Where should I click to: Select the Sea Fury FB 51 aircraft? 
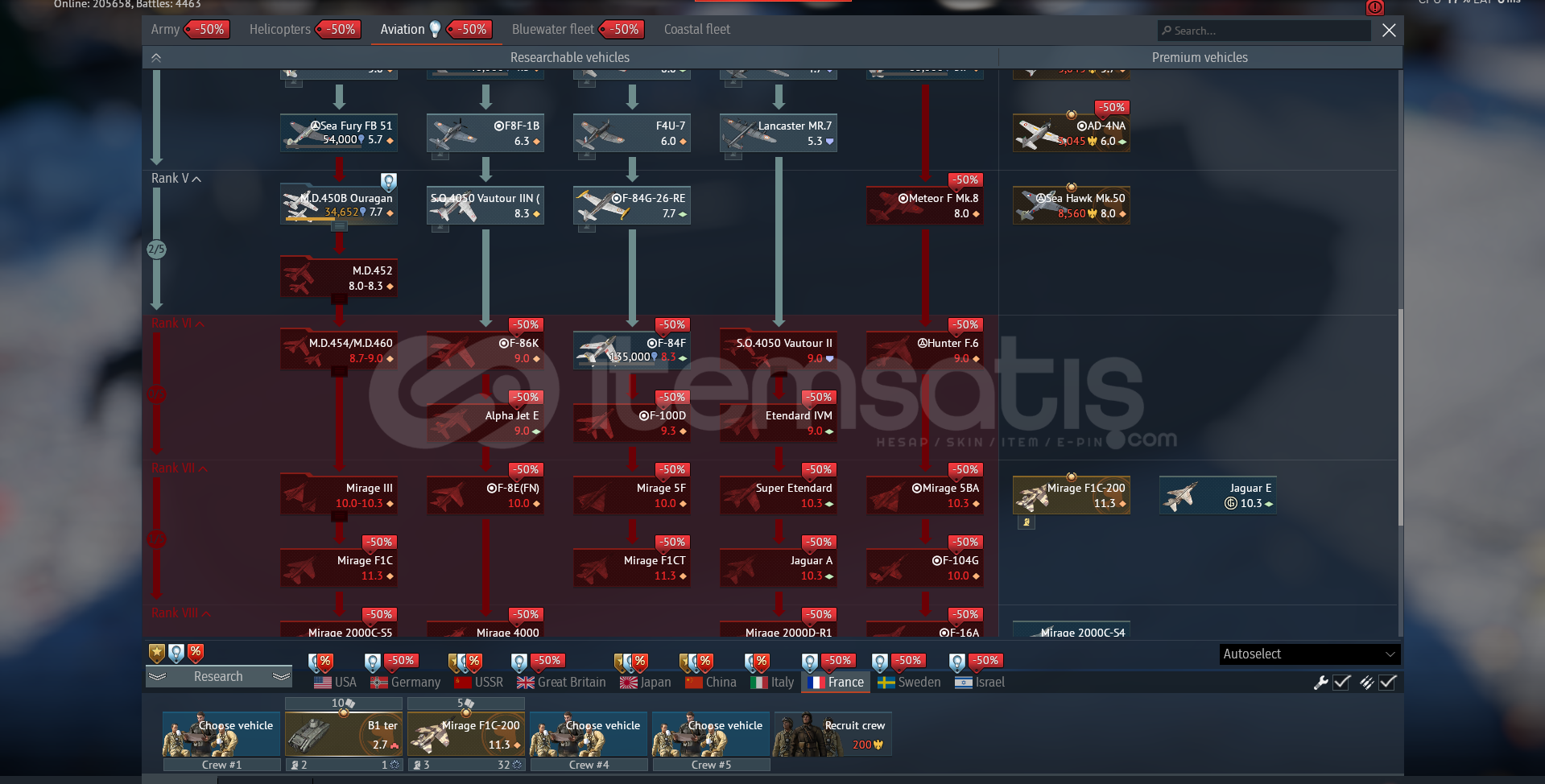339,133
